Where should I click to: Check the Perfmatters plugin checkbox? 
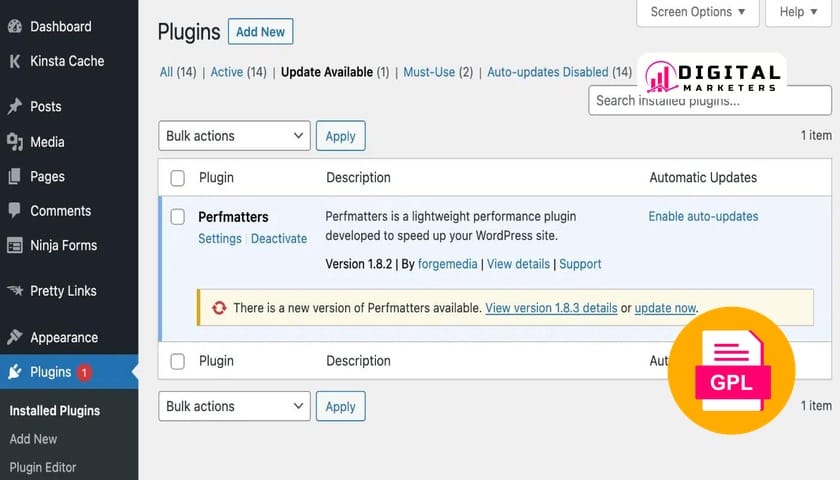(x=178, y=217)
